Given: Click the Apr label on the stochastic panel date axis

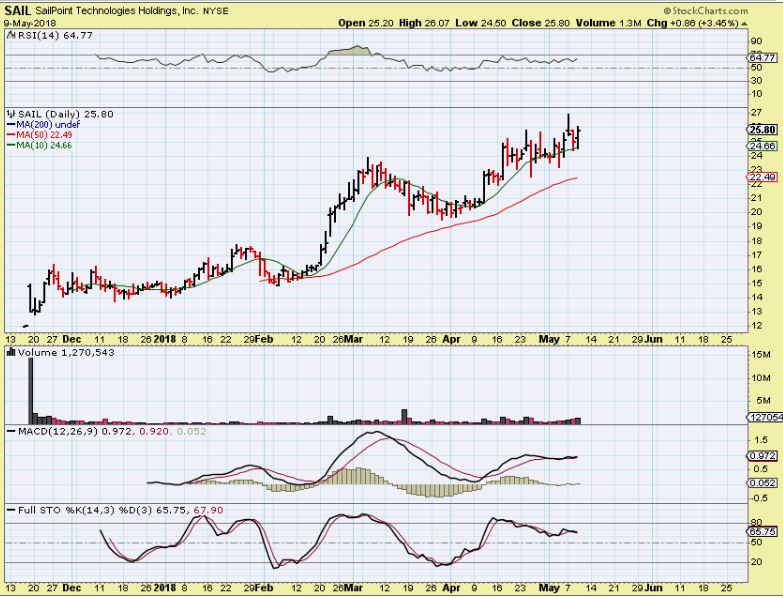Looking at the screenshot, I should coord(451,588).
